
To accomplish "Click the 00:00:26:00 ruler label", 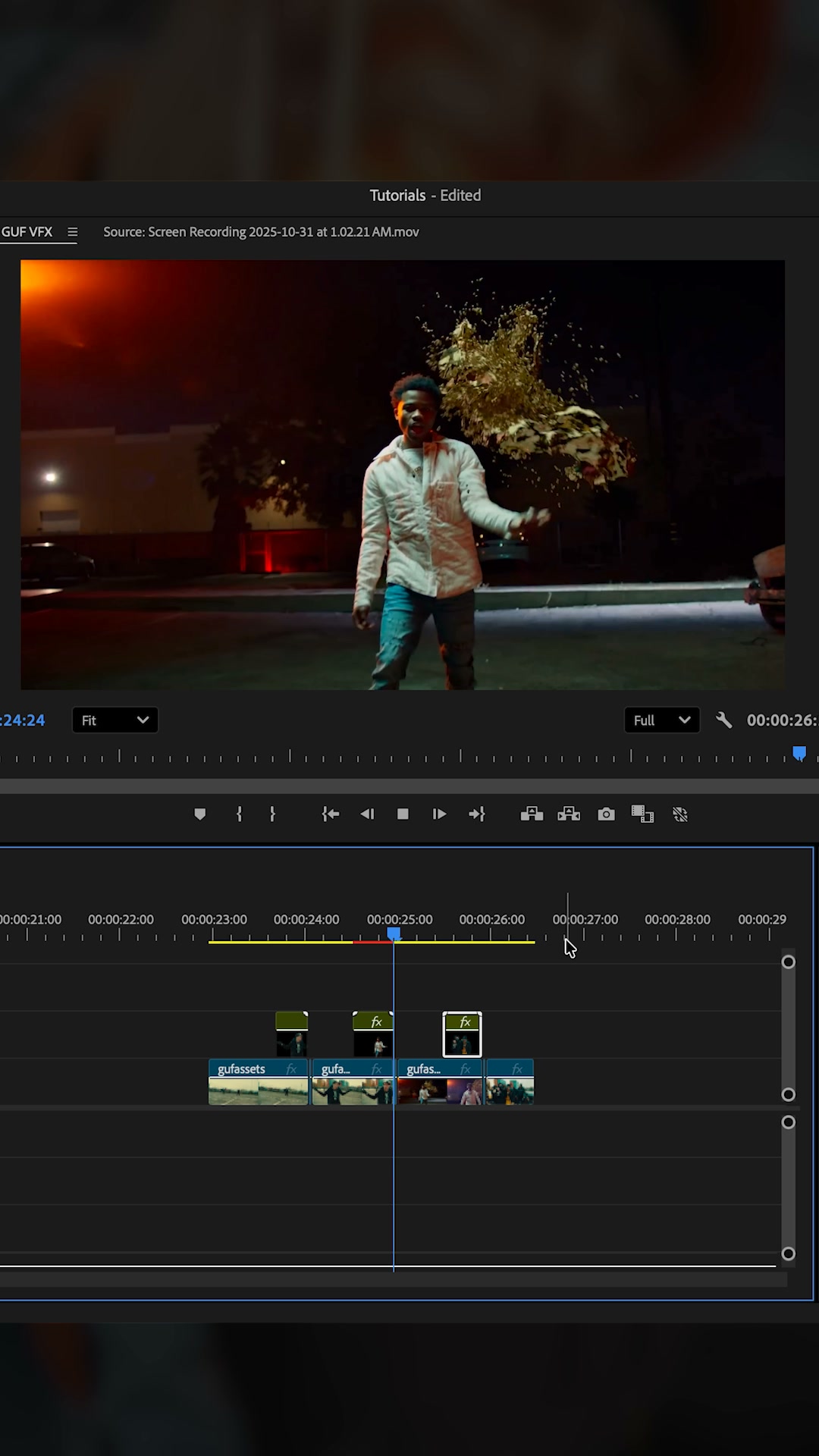I will (x=492, y=919).
